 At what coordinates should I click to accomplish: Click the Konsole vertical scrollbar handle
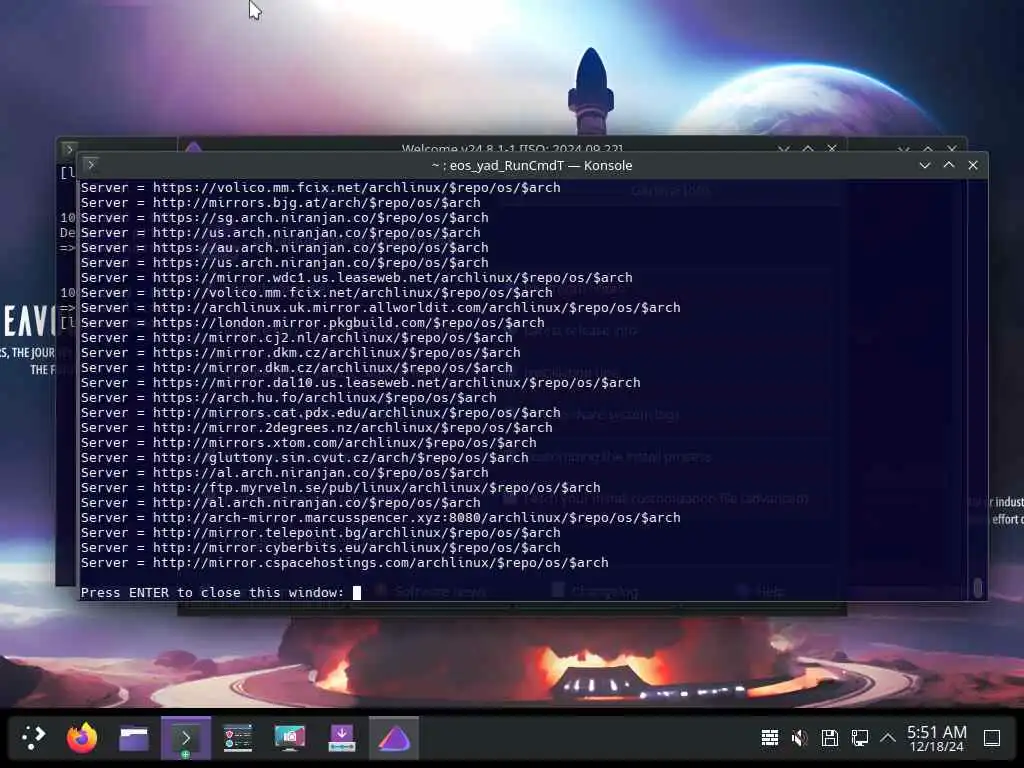pos(978,587)
